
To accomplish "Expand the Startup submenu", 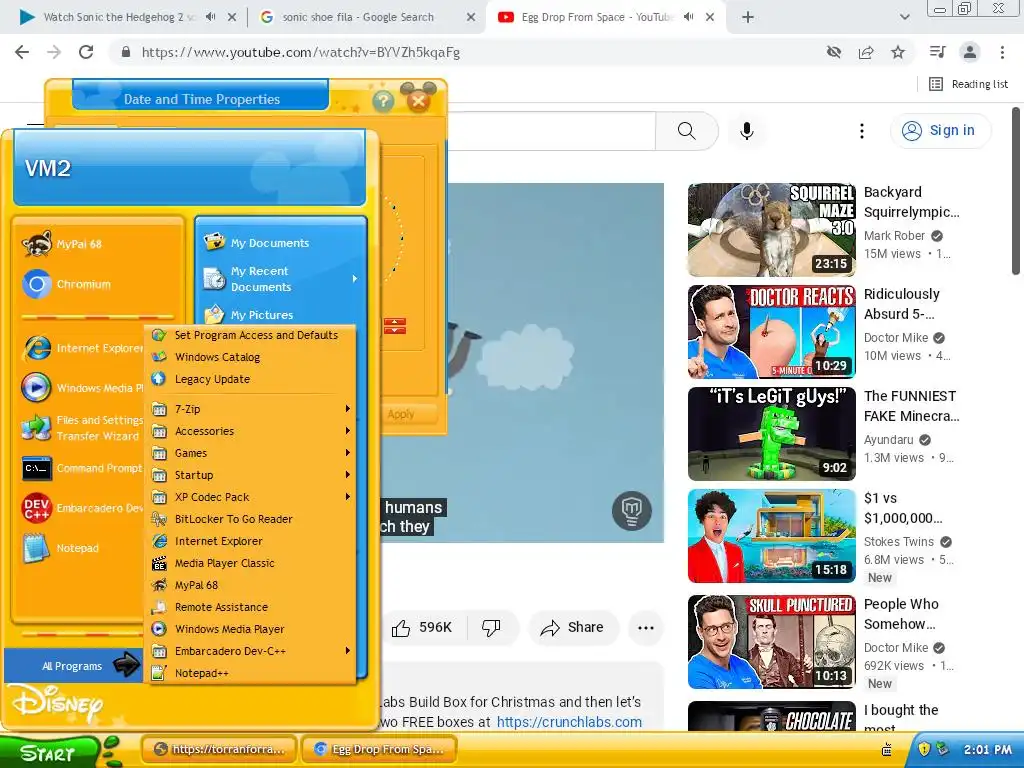I will pyautogui.click(x=251, y=475).
